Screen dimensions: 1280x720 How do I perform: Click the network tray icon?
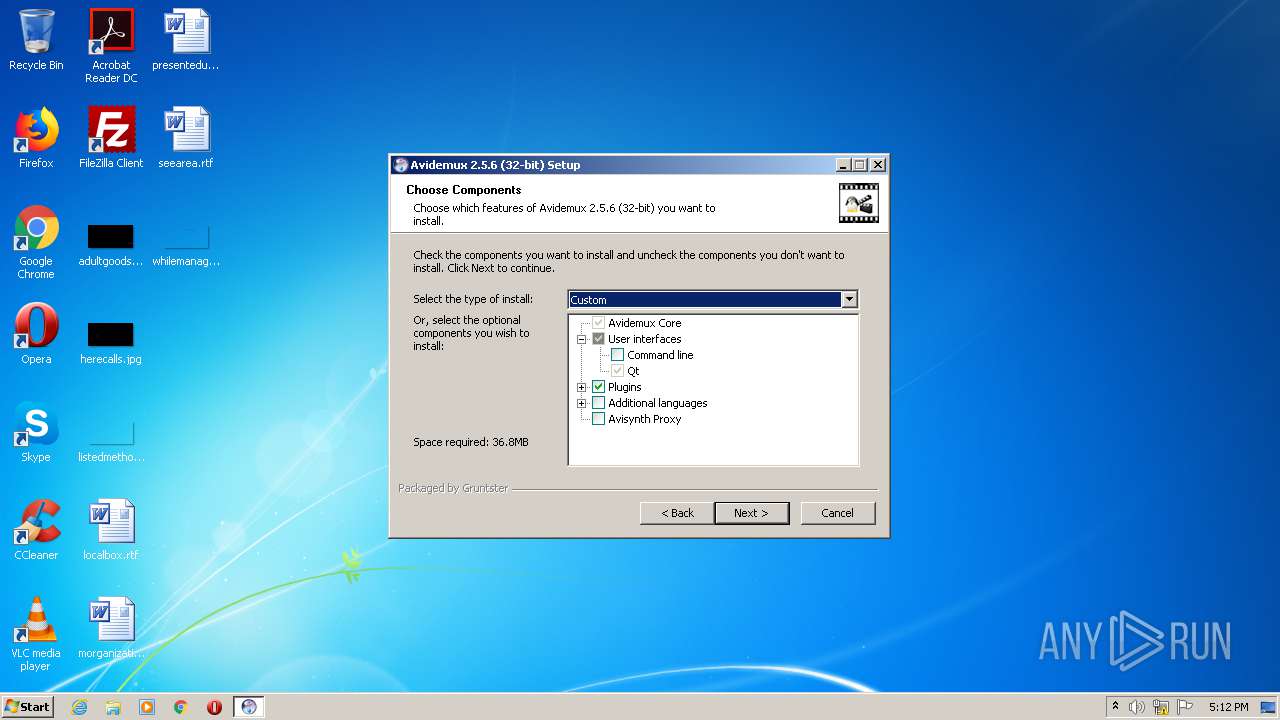click(1161, 707)
